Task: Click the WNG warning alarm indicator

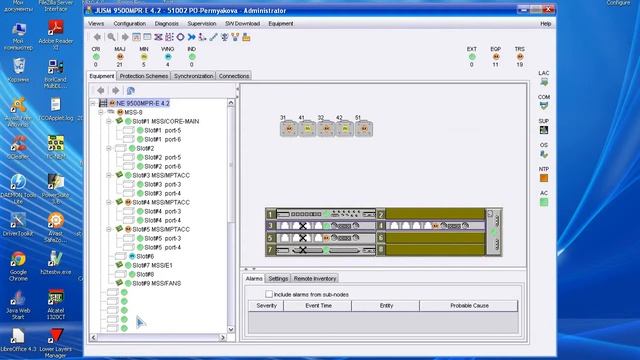Action: 168,57
